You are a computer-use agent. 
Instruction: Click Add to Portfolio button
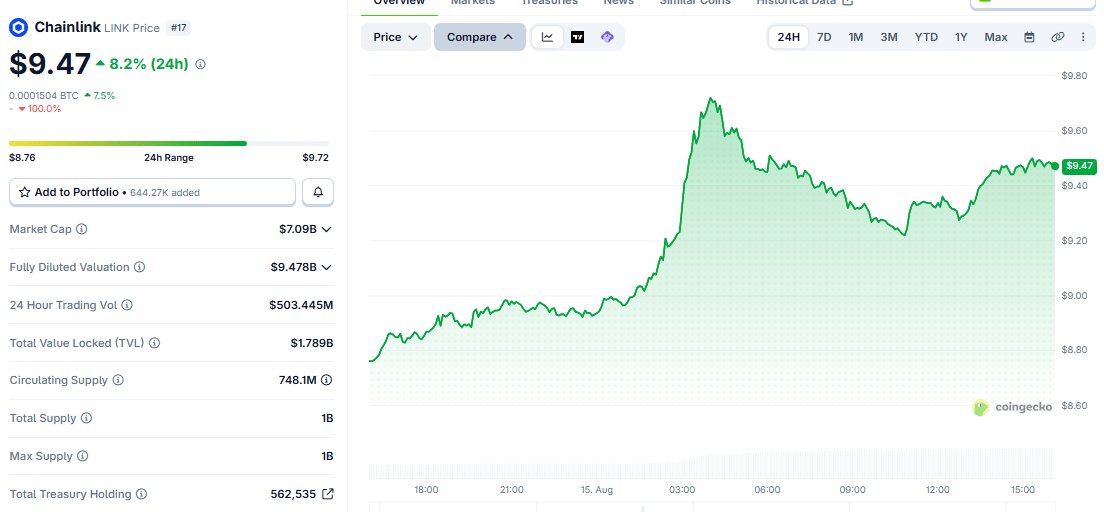tap(152, 192)
